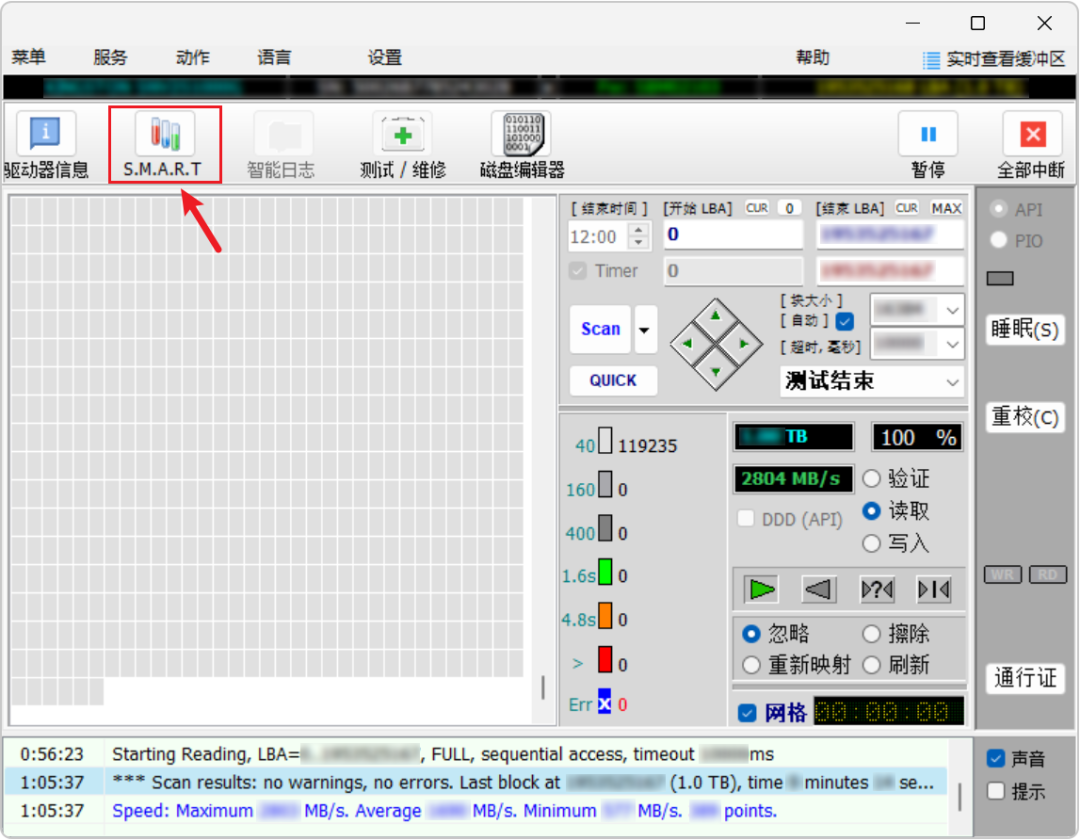
Task: Click the up arrow on navigation diamond
Action: click(x=716, y=316)
